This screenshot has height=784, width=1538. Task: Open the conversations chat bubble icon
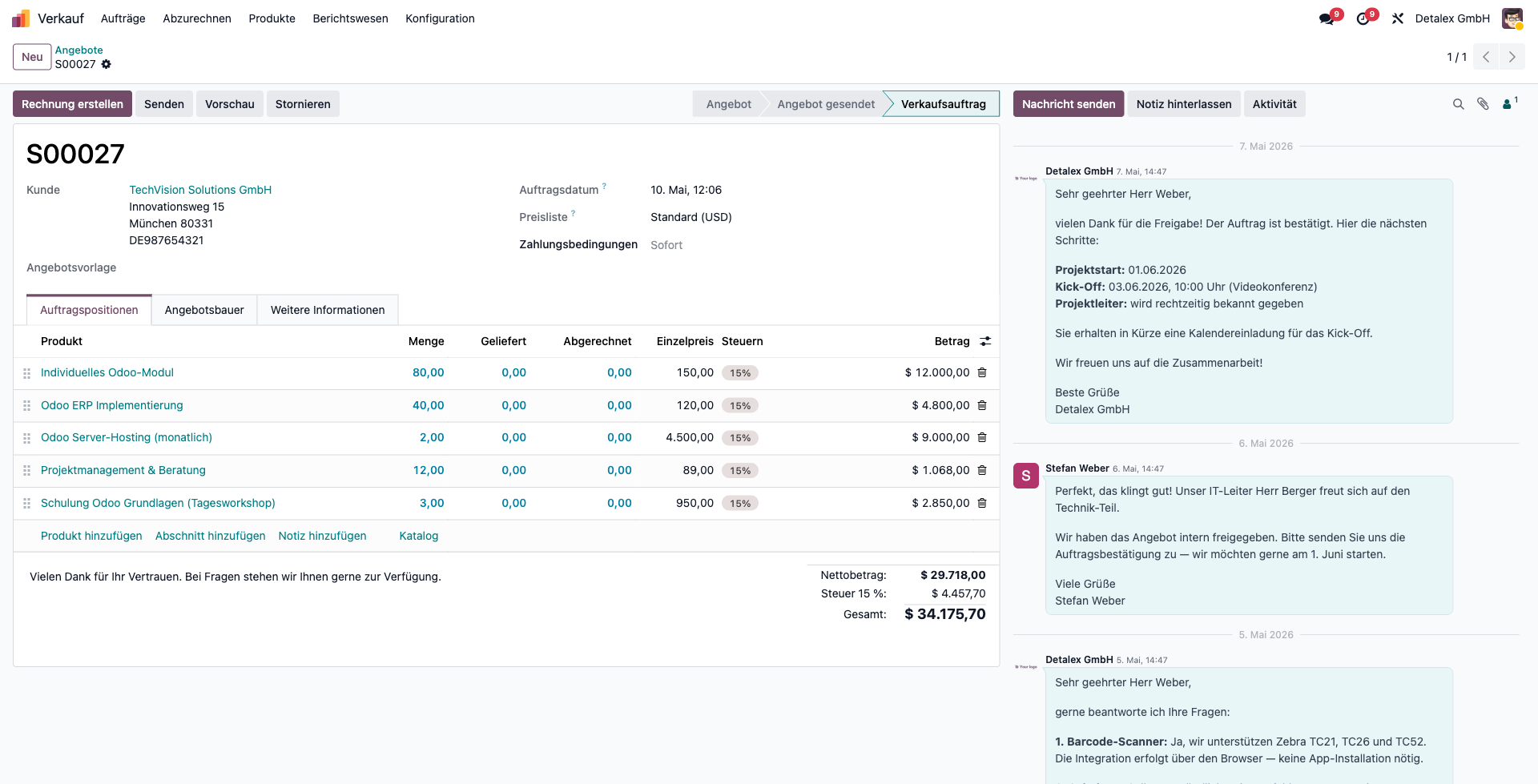coord(1327,18)
